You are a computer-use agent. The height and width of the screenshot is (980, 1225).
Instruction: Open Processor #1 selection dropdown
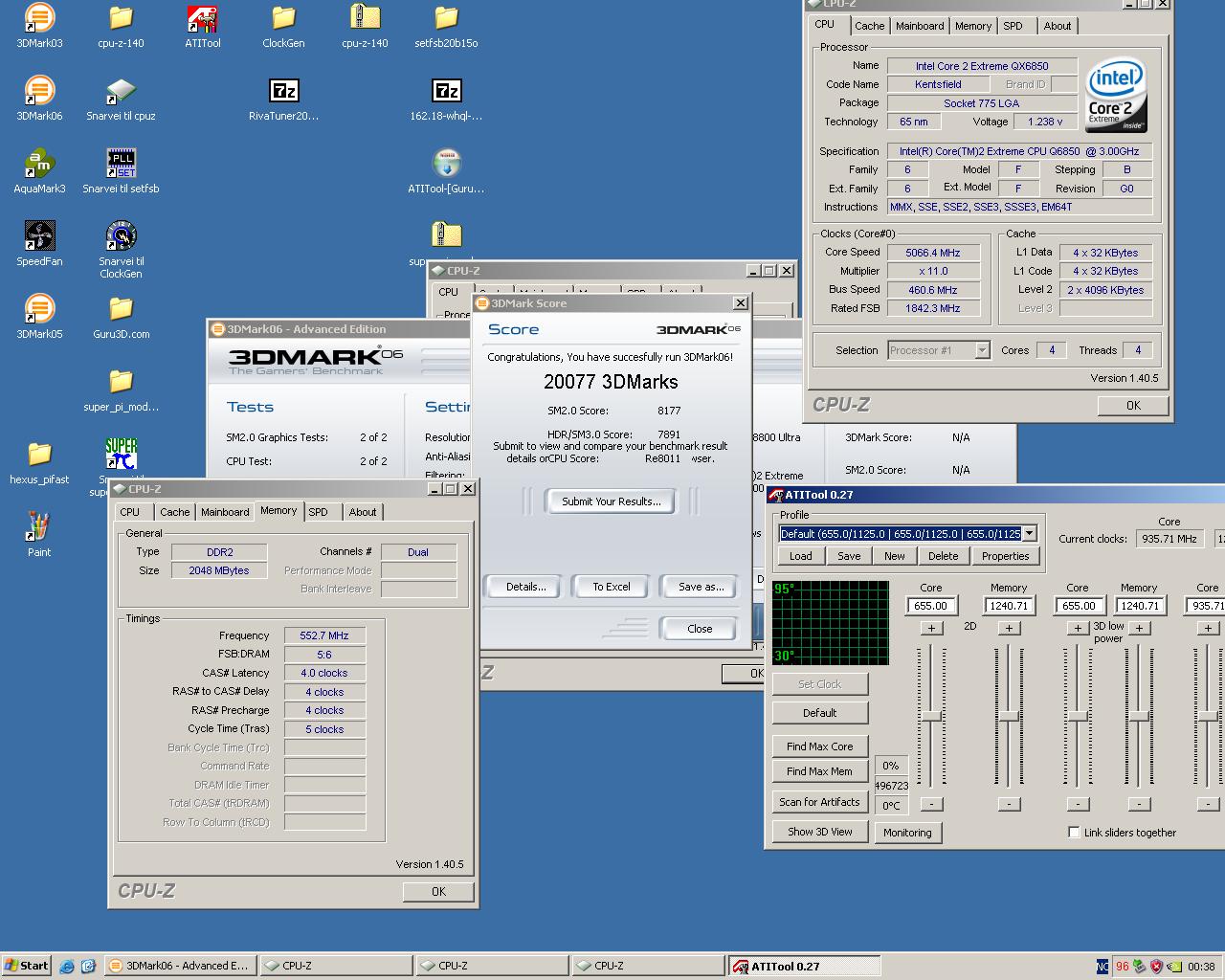pos(982,350)
